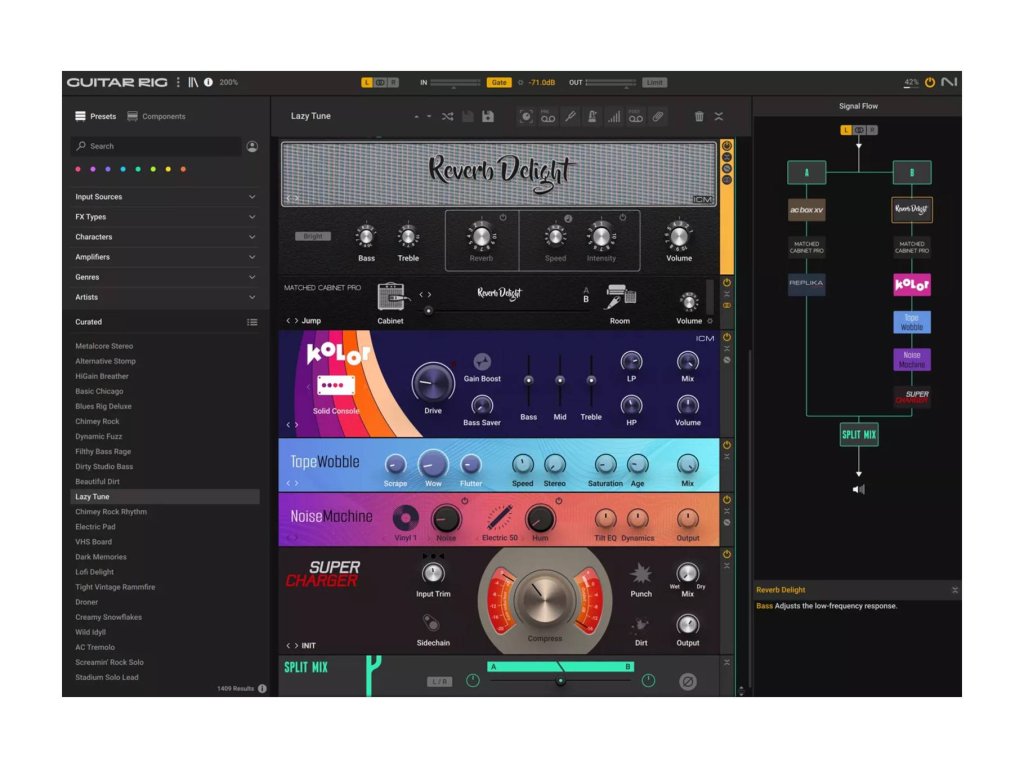
Task: Click the paperclip attach icon
Action: (x=658, y=116)
